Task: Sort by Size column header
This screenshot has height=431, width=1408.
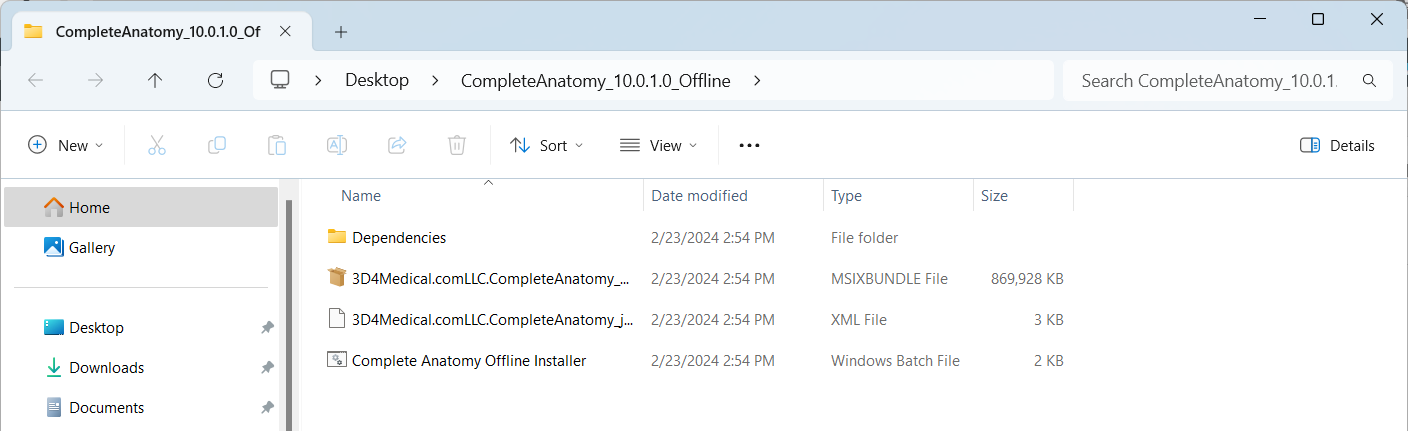Action: pos(994,196)
